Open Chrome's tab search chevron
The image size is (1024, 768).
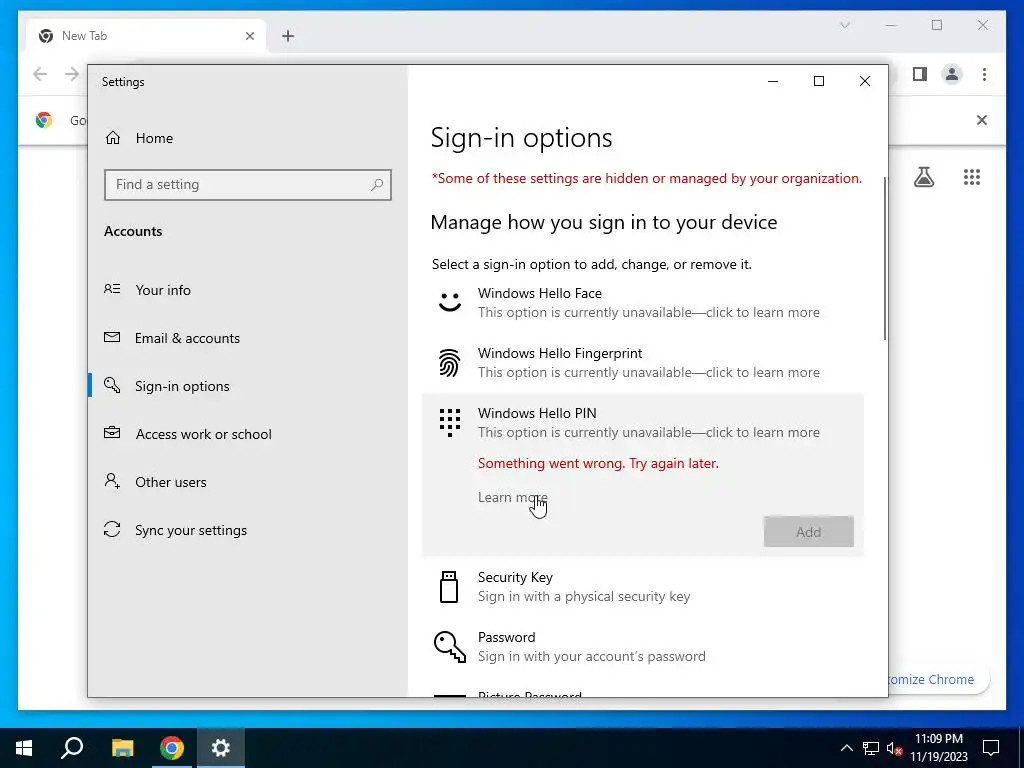pyautogui.click(x=844, y=25)
